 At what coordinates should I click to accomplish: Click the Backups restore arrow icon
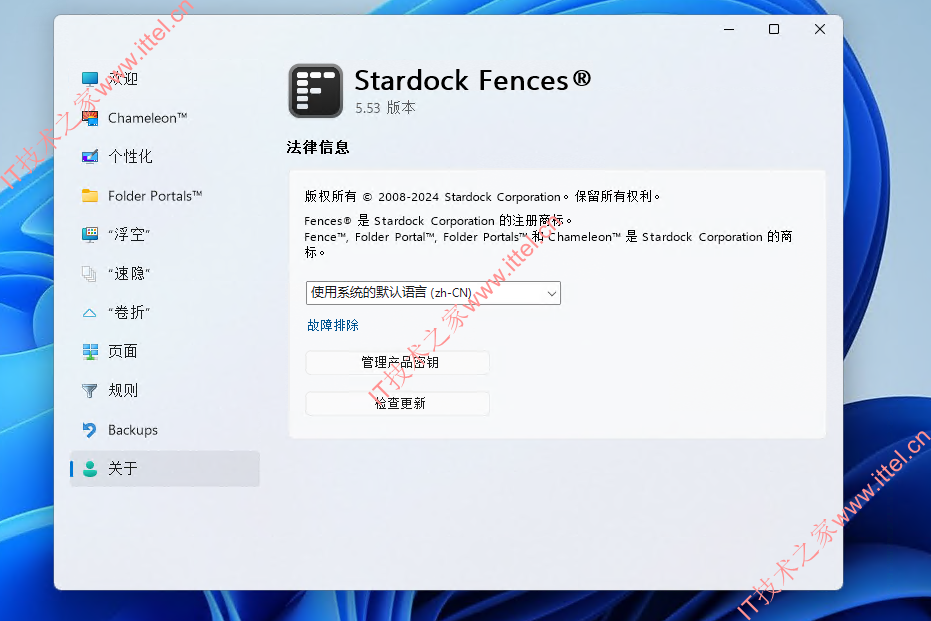tap(90, 430)
